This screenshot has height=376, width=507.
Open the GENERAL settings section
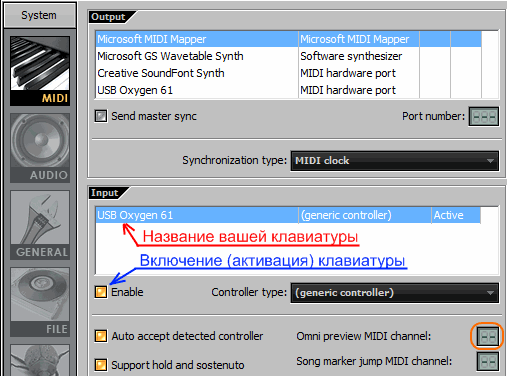pos(40,225)
